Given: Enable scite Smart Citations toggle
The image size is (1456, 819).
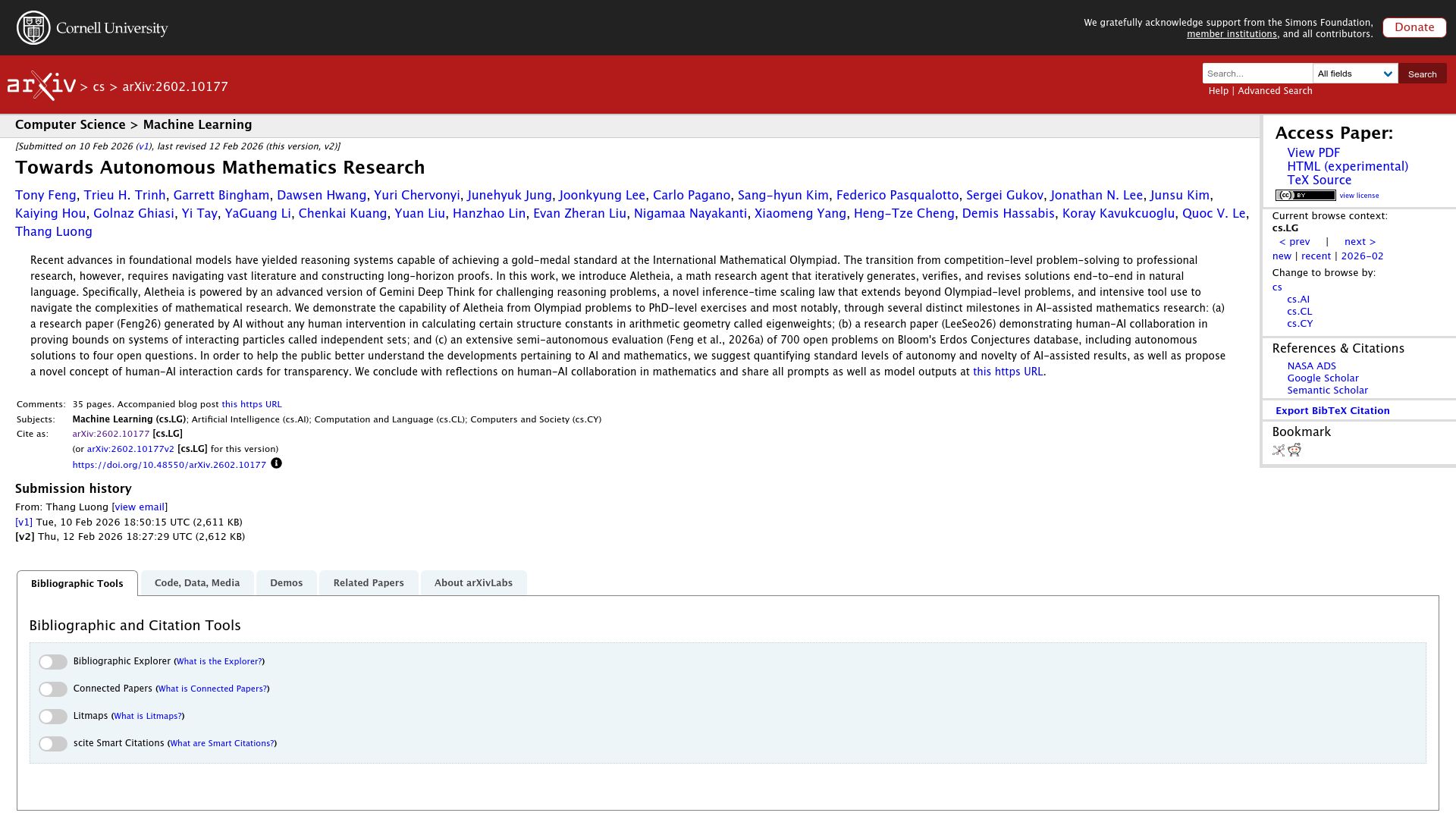Looking at the screenshot, I should pos(53,744).
